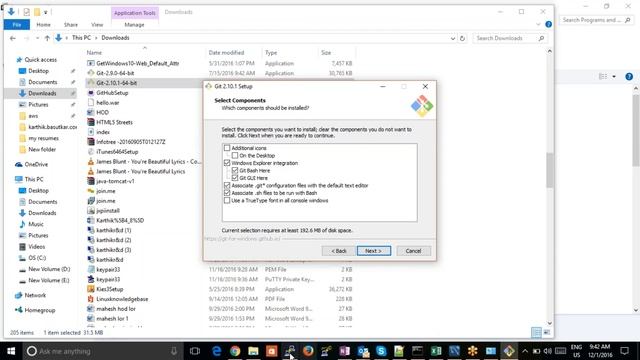This screenshot has width=640, height=360.
Task: Click the Next button in Git Setup
Action: [373, 251]
